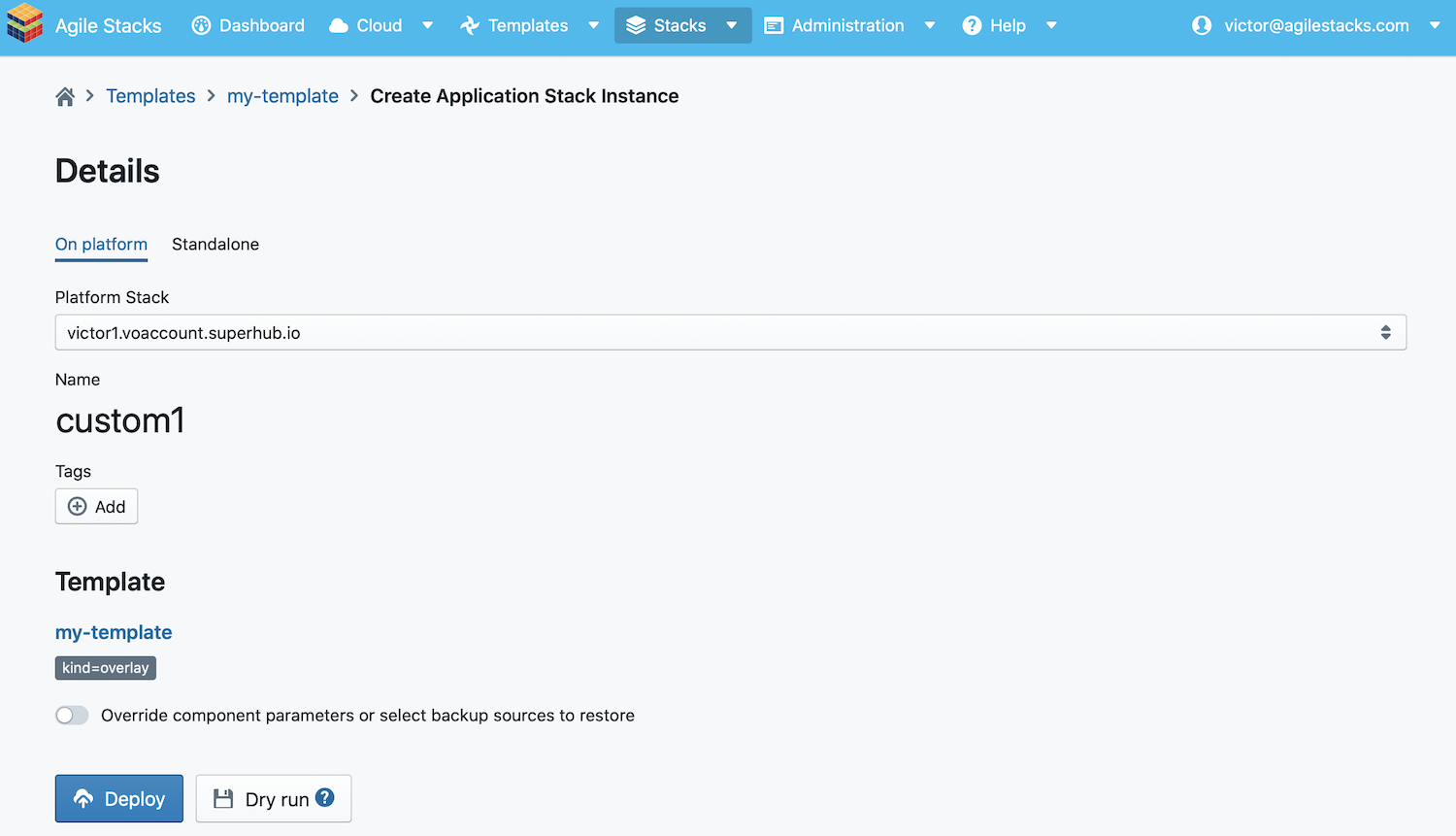Screen dimensions: 1456x836
Task: Open the Cloud menu item
Action: click(x=380, y=25)
